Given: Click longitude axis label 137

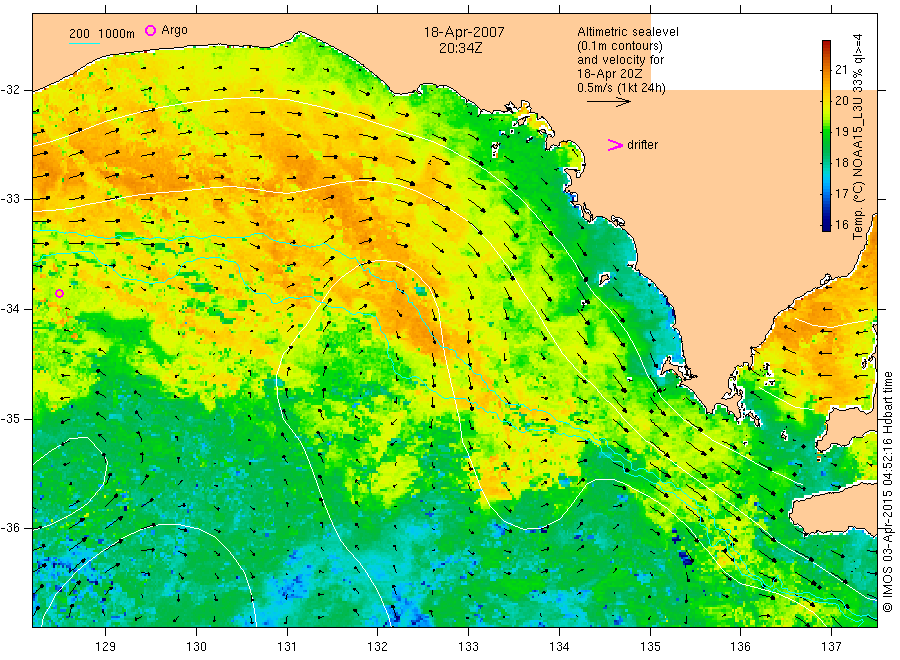Looking at the screenshot, I should coord(831,646).
